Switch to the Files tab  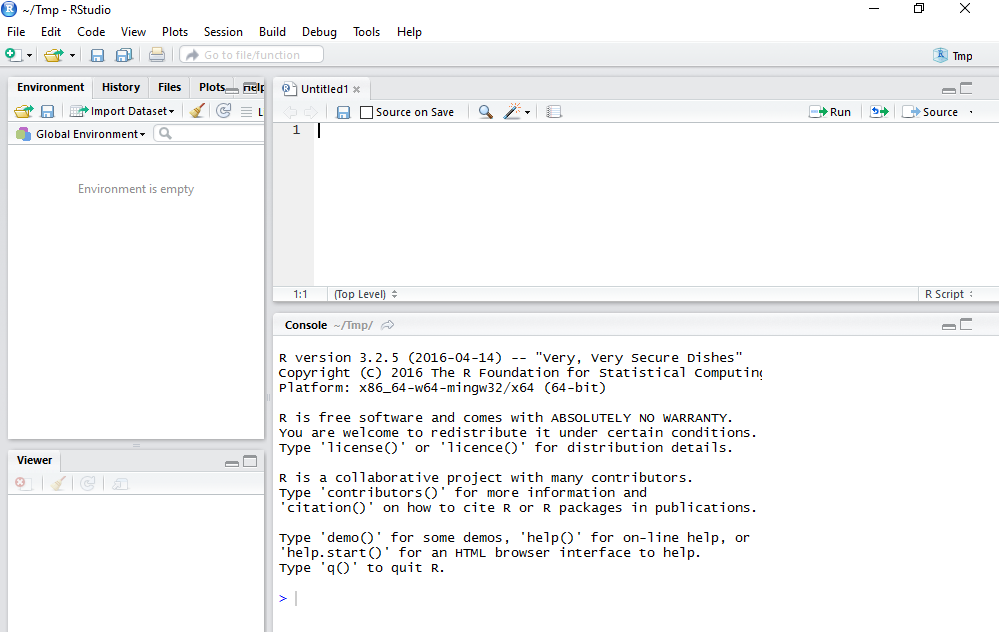[x=169, y=87]
